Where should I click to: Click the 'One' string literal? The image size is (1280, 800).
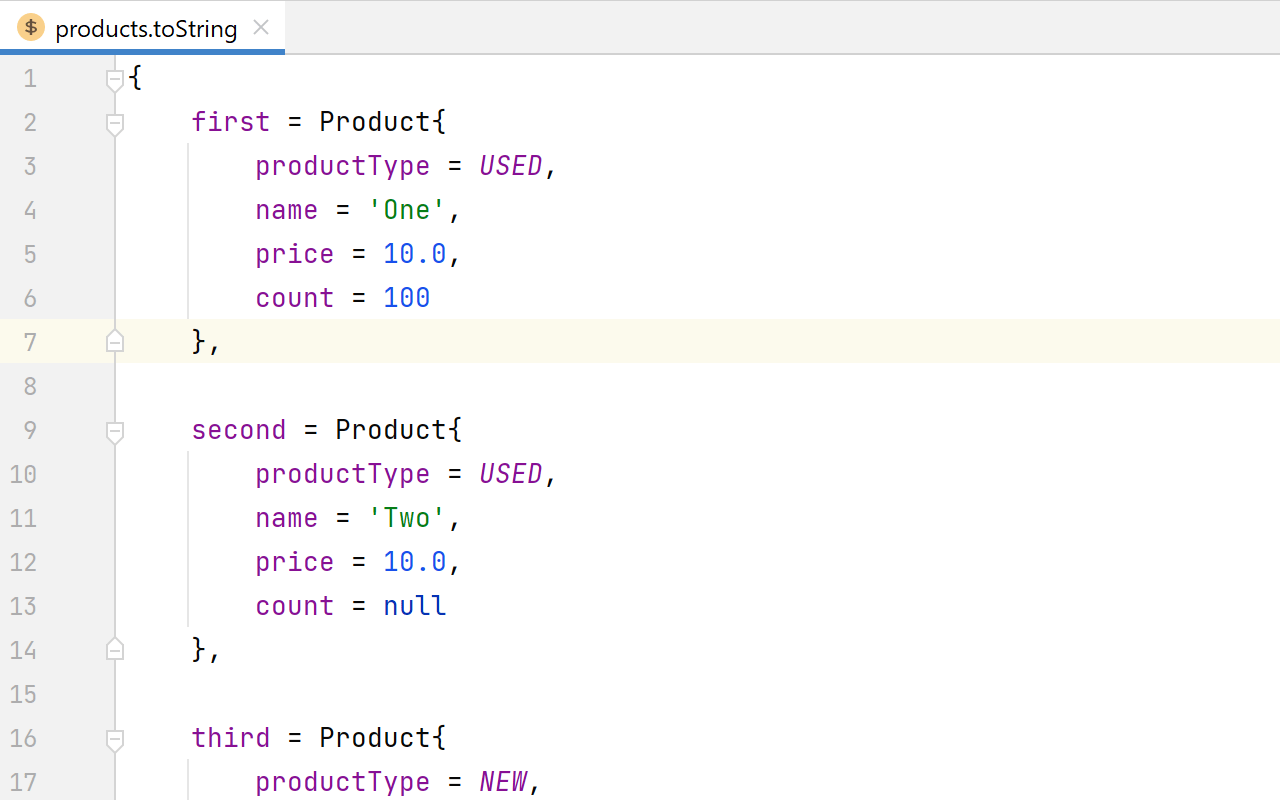(406, 209)
